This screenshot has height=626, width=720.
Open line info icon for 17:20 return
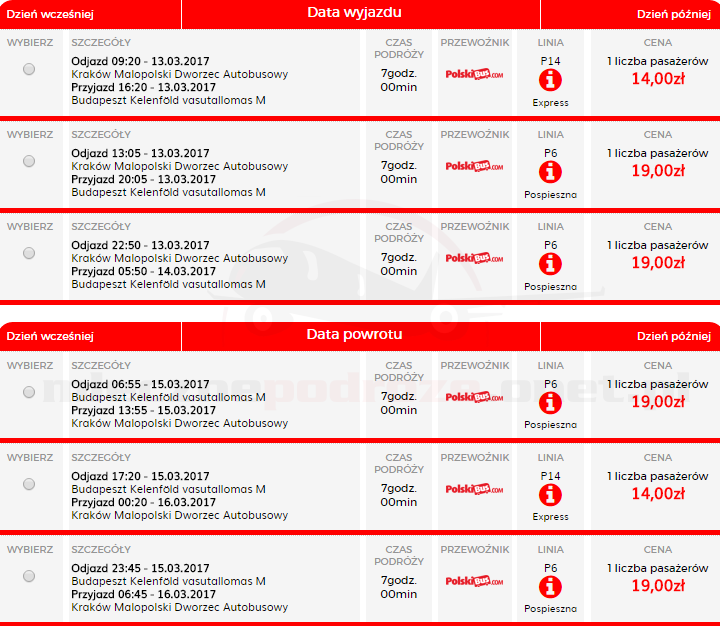tap(550, 495)
